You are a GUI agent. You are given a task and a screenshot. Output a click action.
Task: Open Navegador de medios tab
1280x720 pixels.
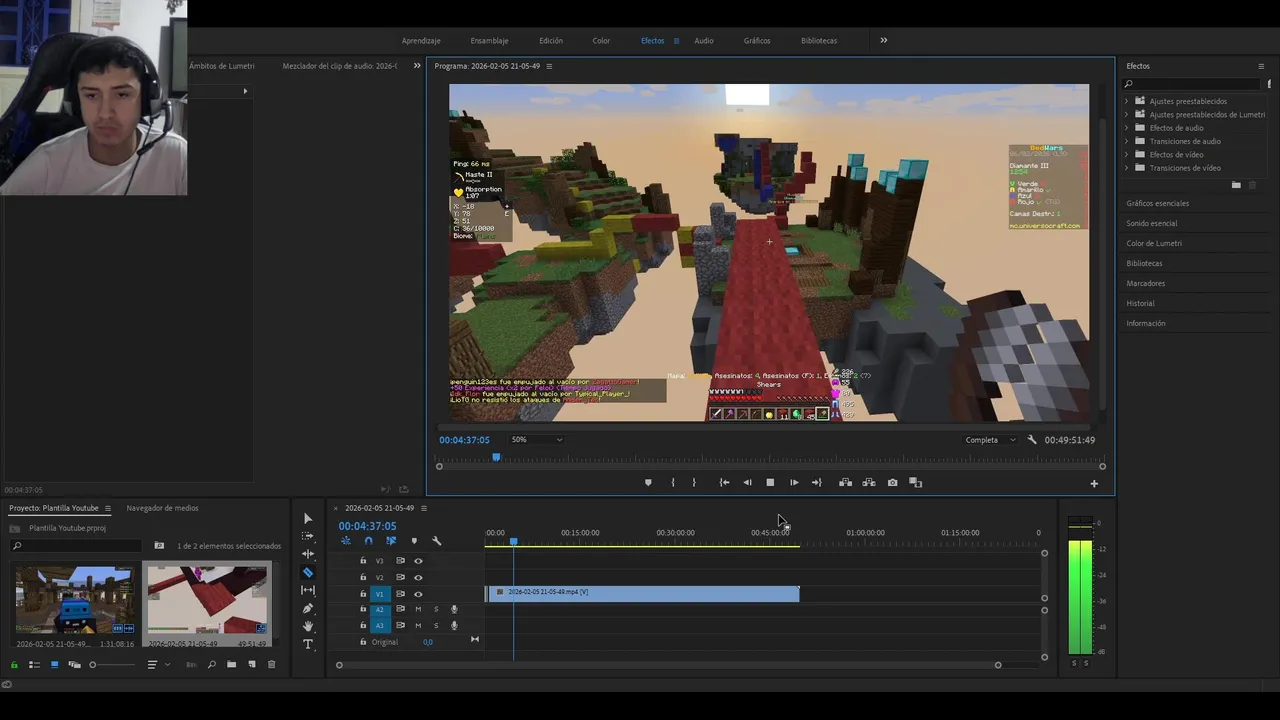click(x=162, y=508)
